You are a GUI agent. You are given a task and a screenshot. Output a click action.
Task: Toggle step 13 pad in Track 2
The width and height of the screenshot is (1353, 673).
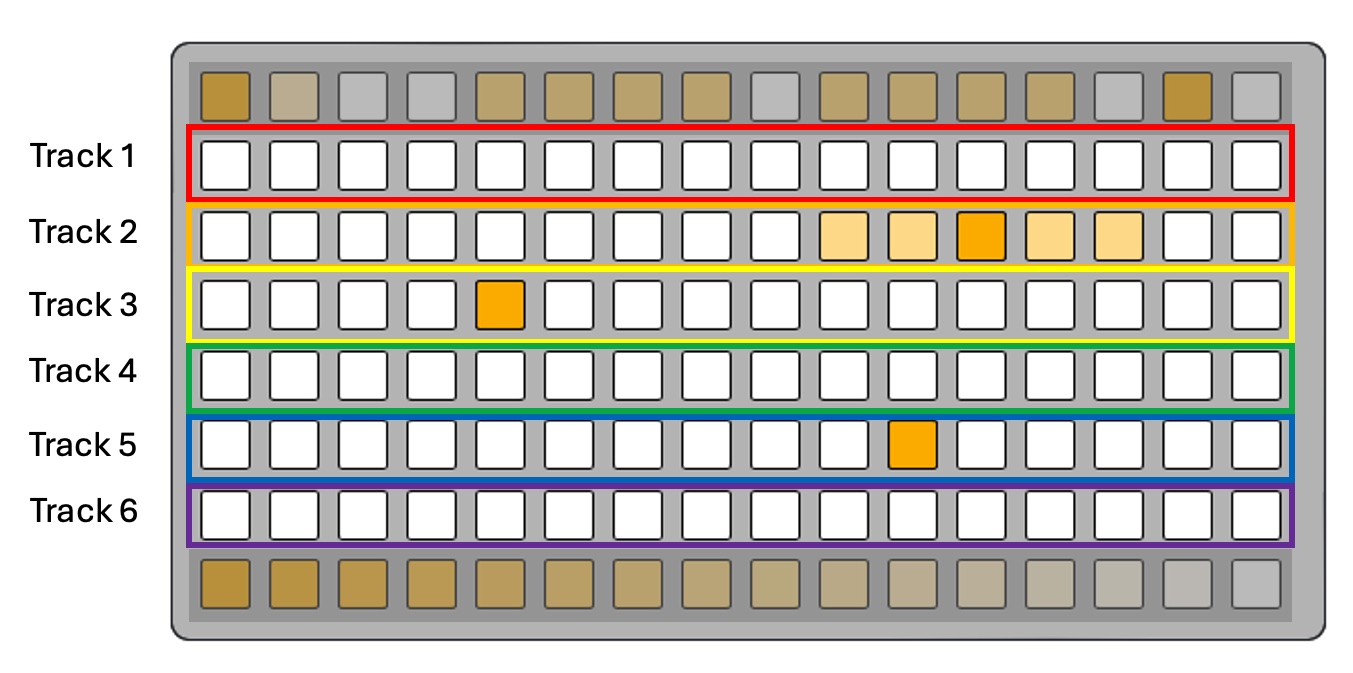pos(1050,236)
